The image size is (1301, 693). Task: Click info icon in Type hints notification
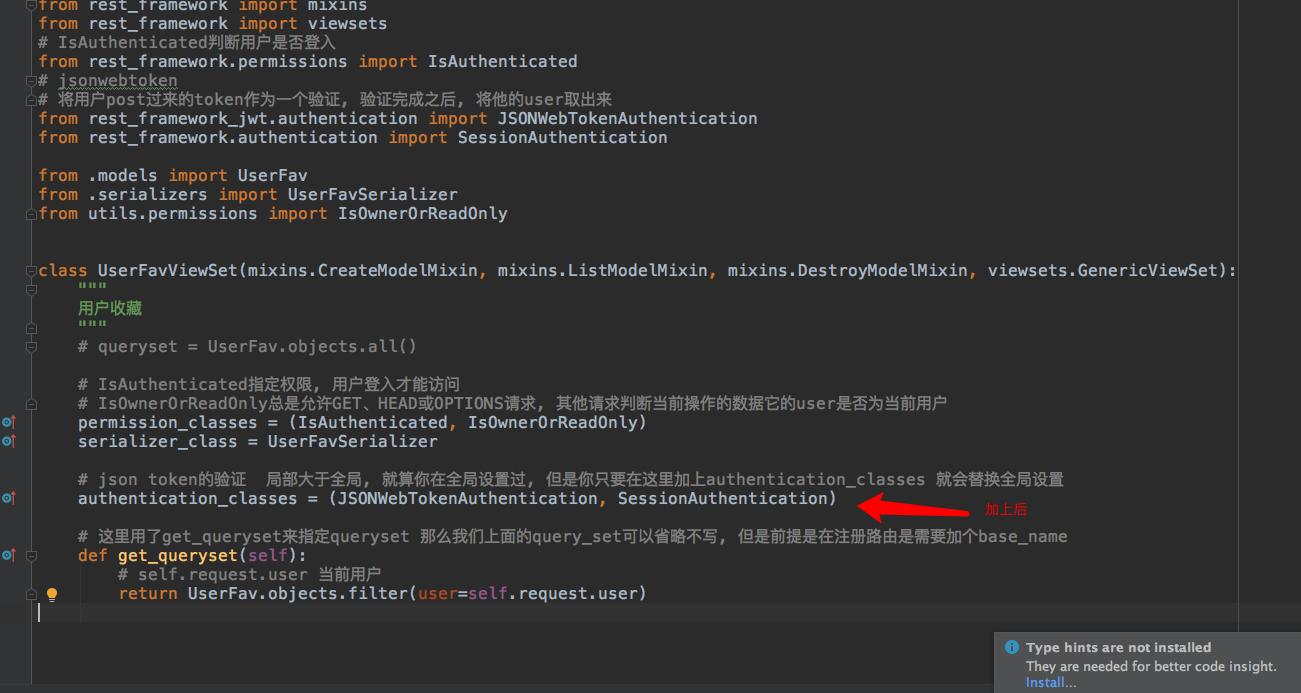pyautogui.click(x=1012, y=647)
